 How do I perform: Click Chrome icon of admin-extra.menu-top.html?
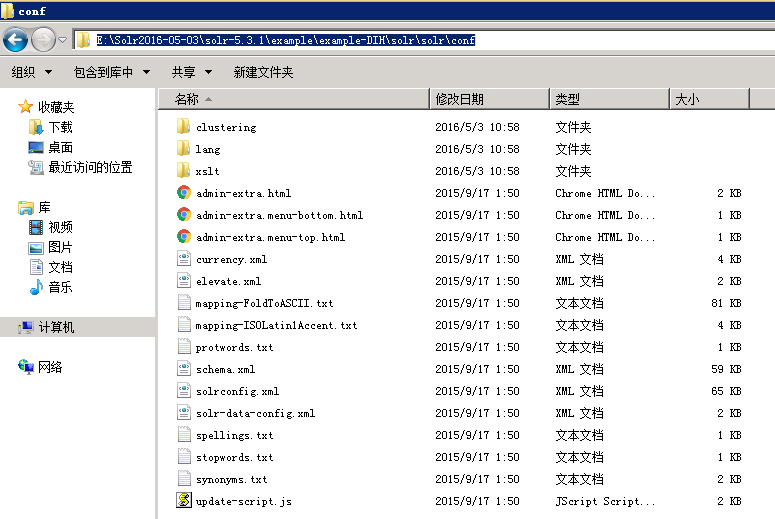tap(184, 237)
